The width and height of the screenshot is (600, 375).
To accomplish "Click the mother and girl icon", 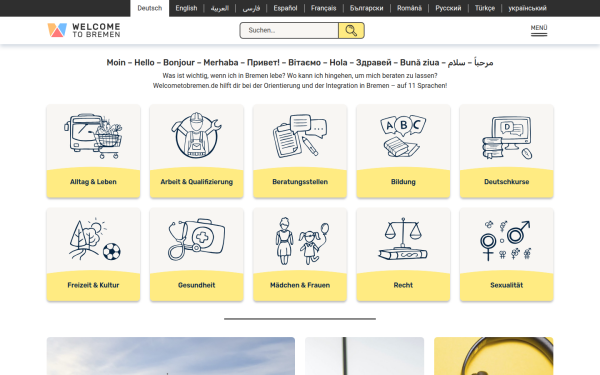I will point(302,241).
